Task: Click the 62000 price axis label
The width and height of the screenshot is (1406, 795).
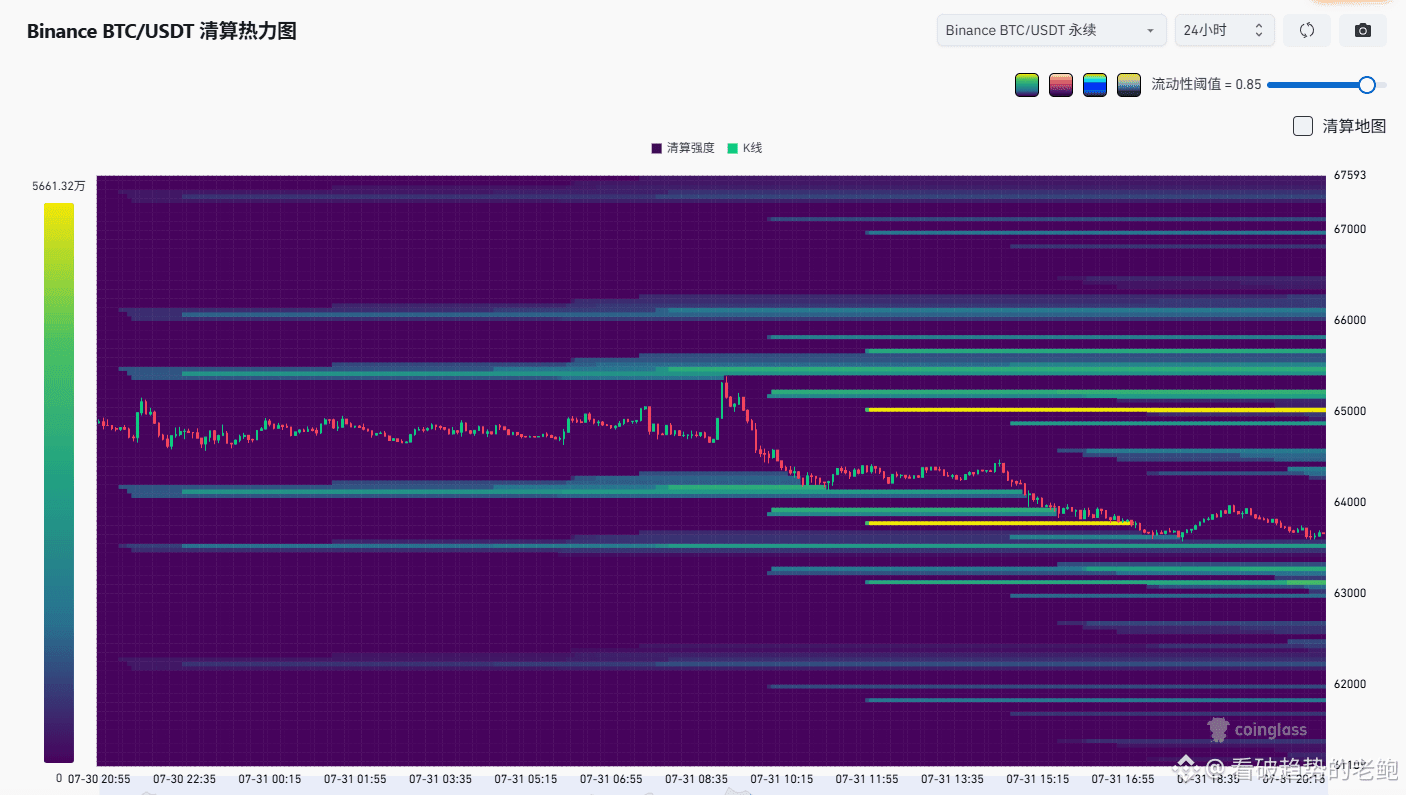Action: [1350, 684]
